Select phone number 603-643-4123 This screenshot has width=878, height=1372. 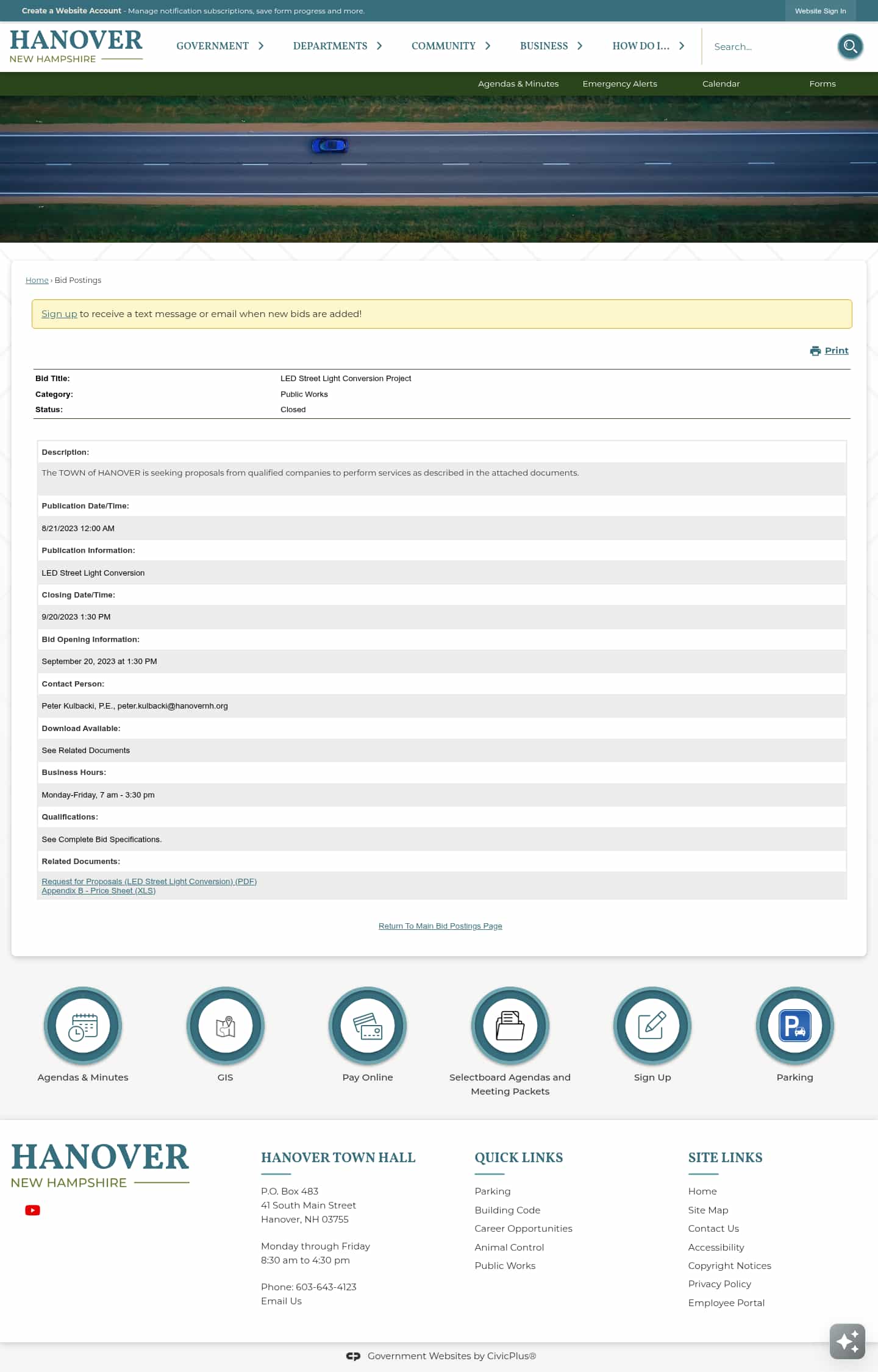[x=326, y=1287]
